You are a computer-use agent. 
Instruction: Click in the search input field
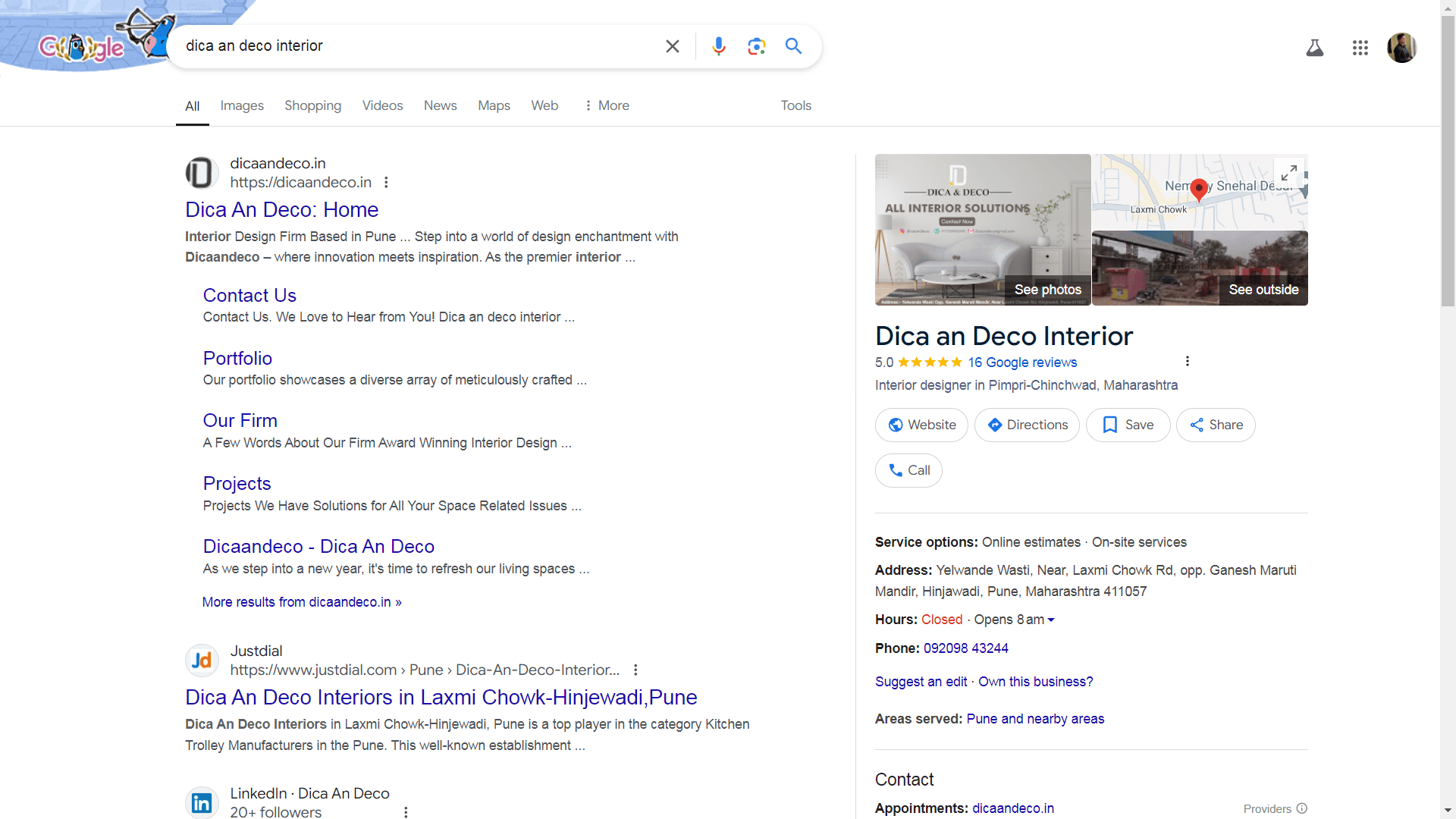(417, 46)
